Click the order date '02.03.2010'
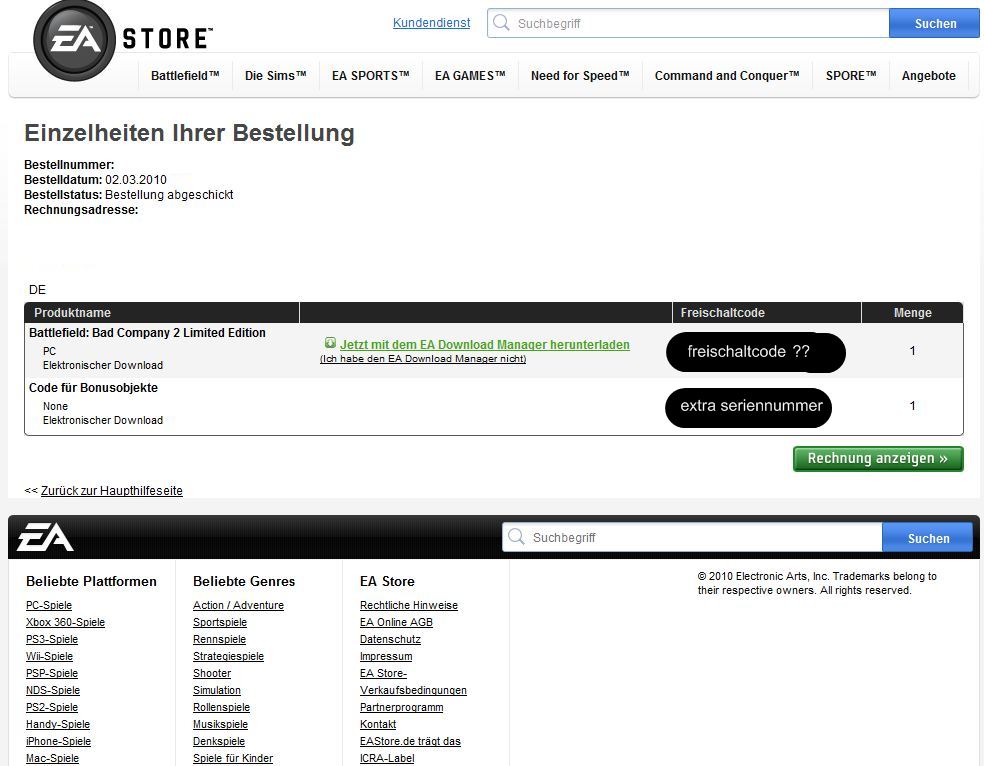Screen dimensions: 984x766 (136, 180)
